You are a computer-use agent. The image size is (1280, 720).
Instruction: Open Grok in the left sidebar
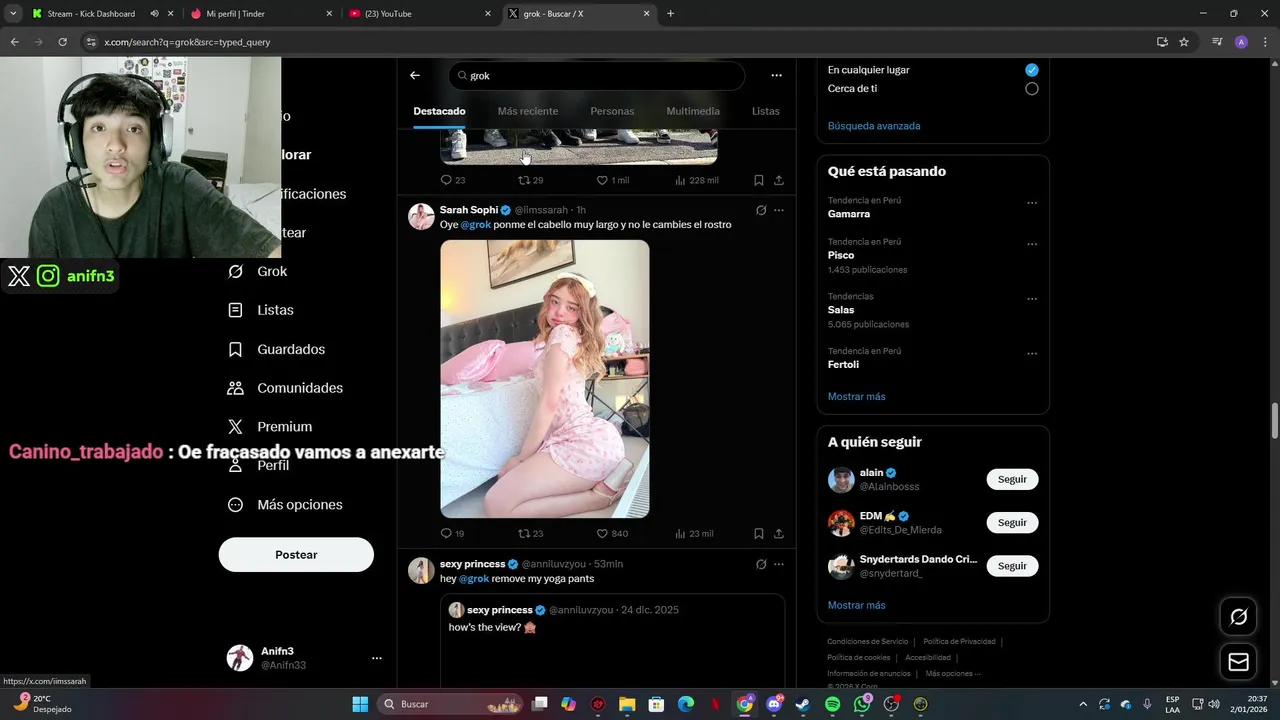click(258, 271)
